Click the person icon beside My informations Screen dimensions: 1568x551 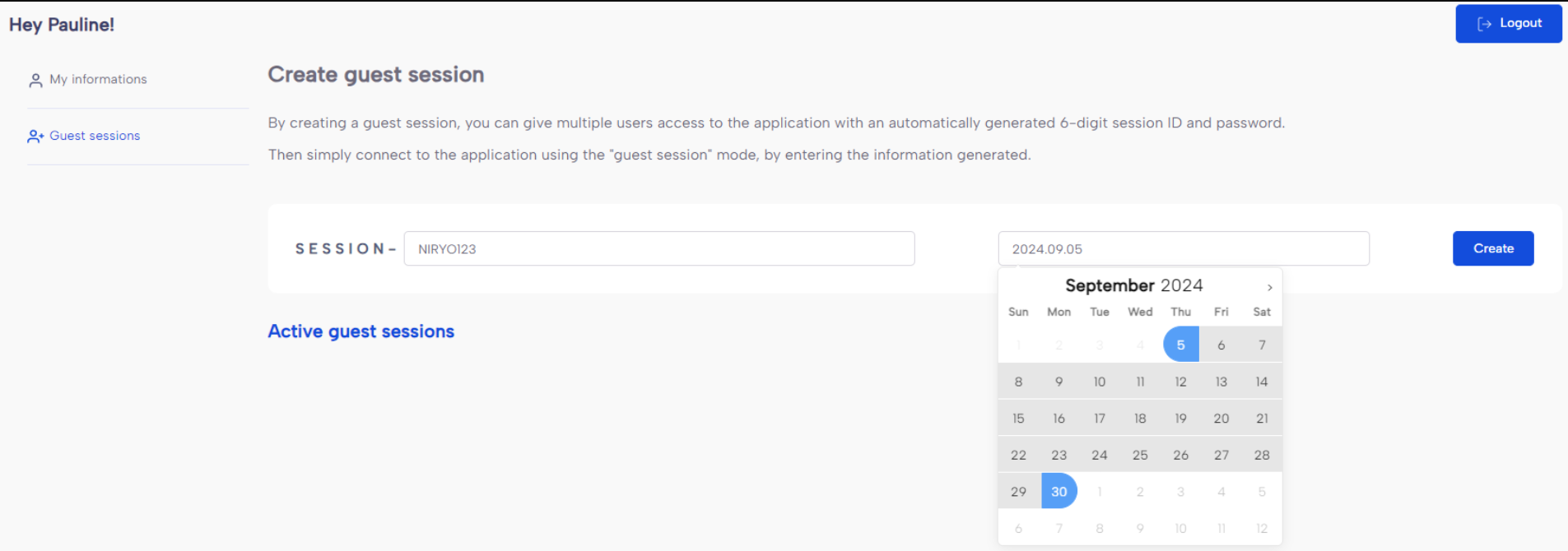click(x=35, y=80)
